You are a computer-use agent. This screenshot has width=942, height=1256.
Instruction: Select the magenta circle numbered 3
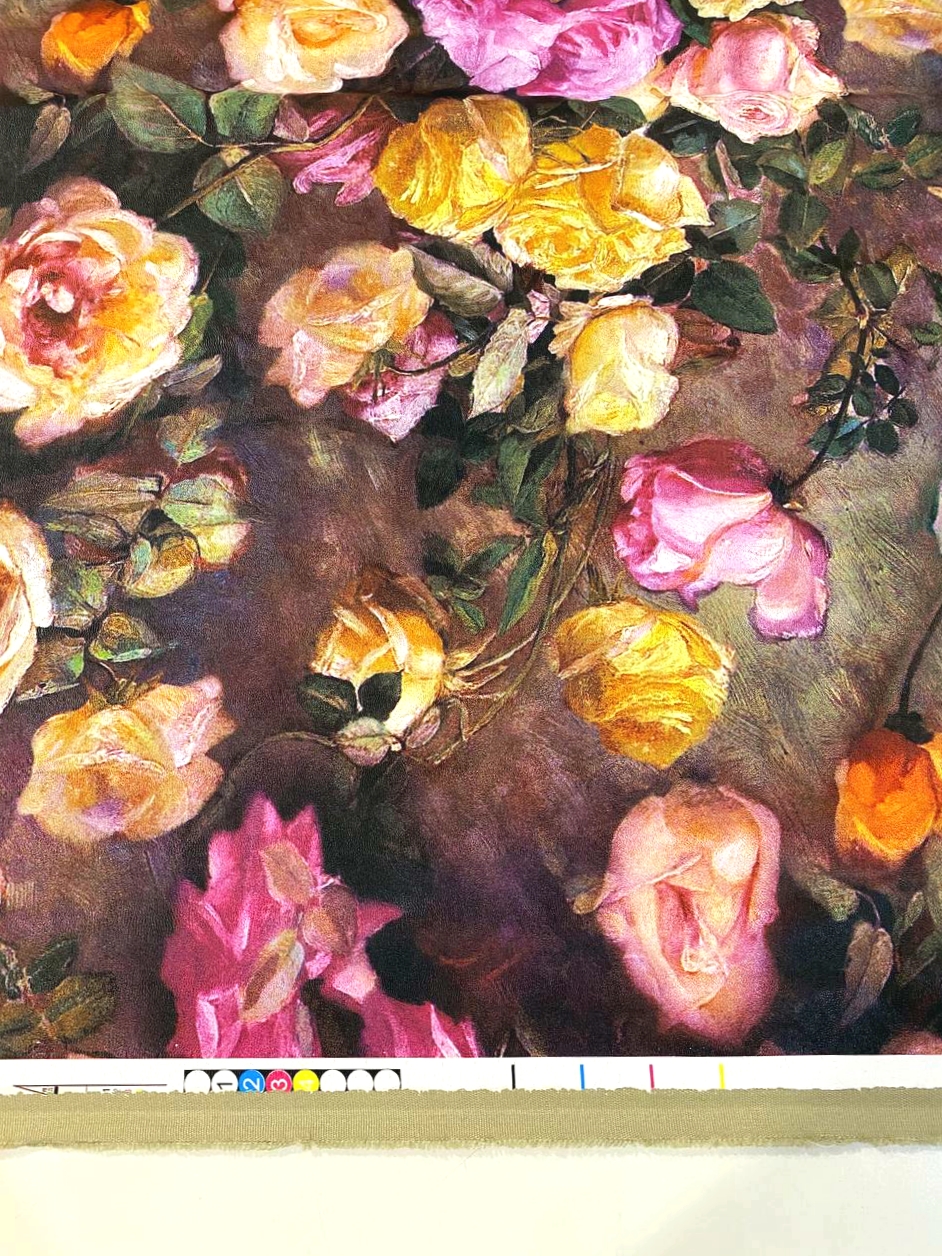coord(278,1081)
